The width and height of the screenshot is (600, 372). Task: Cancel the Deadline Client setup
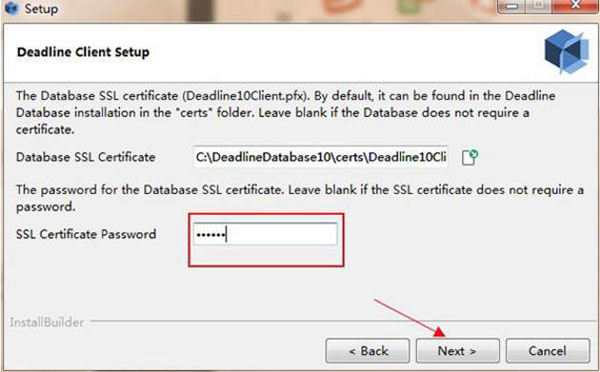click(x=548, y=351)
